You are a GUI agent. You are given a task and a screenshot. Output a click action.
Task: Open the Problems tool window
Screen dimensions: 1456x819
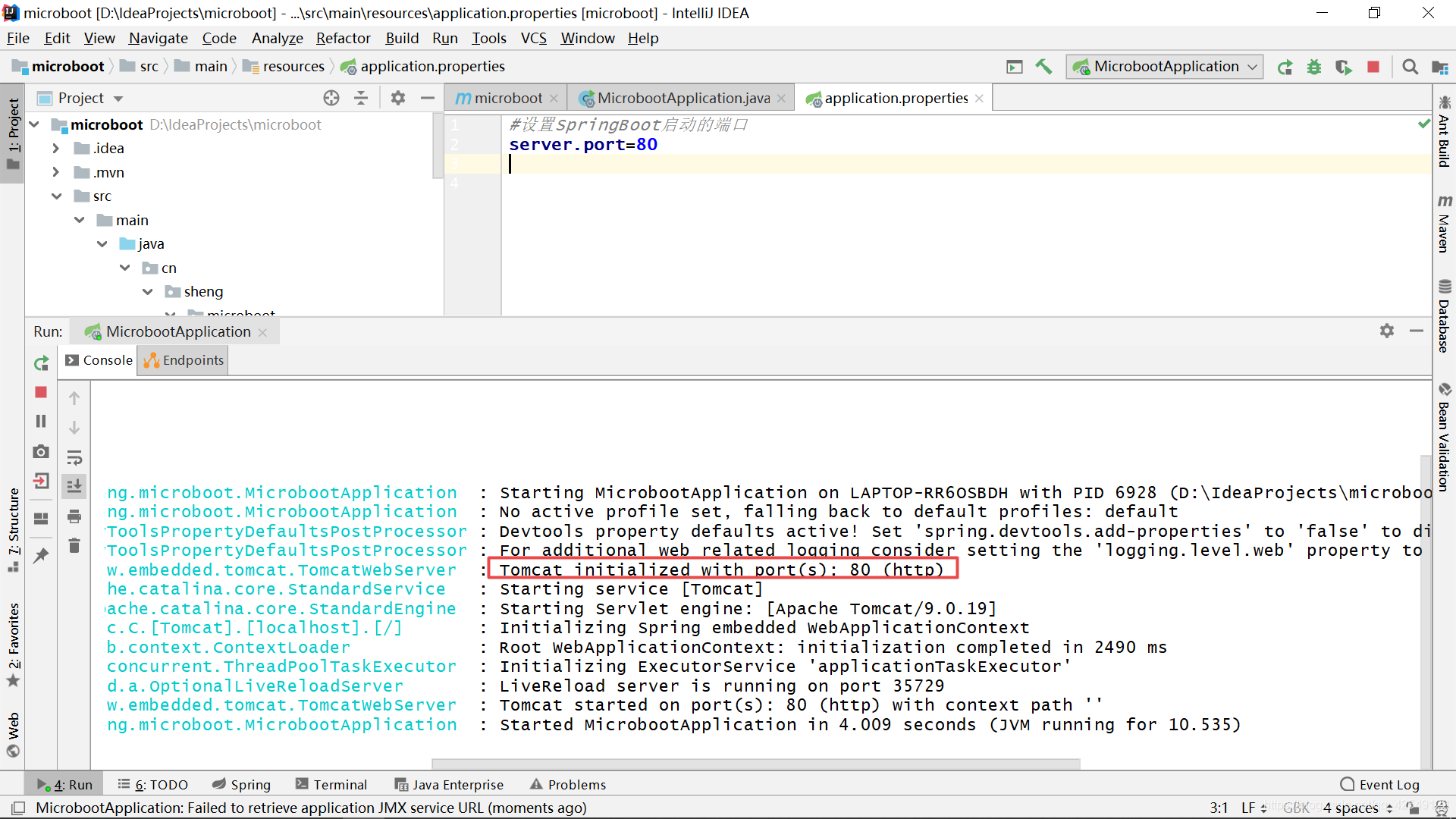tap(568, 785)
